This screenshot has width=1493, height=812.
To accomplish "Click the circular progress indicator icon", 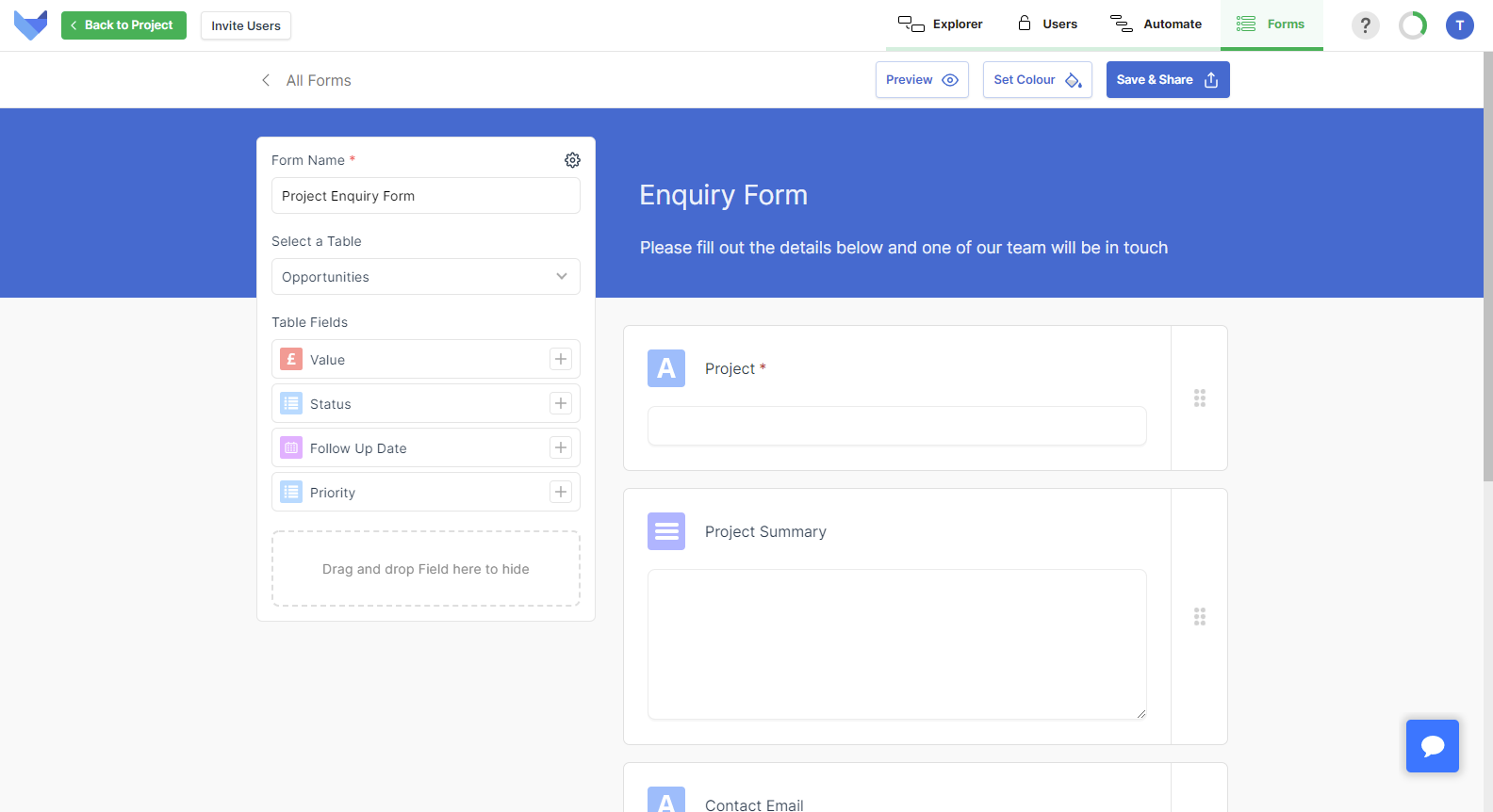I will tap(1413, 25).
